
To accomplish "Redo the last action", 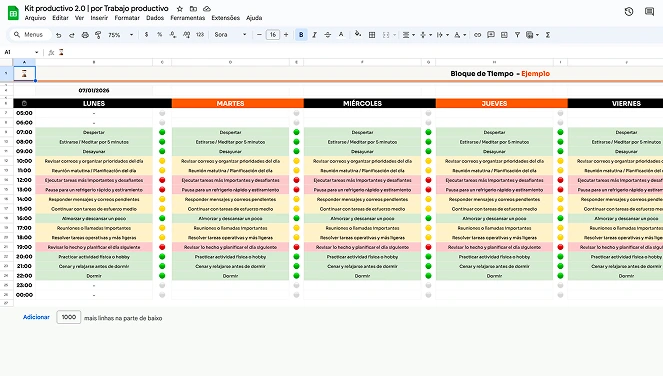I will (x=71, y=35).
